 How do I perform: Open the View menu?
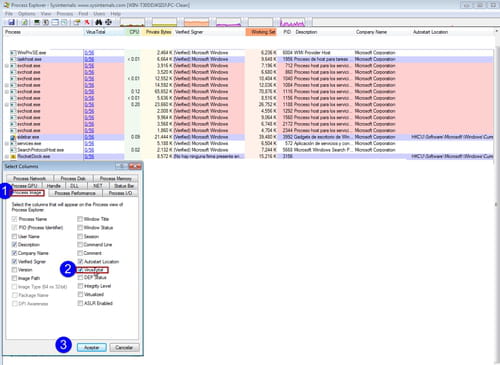pos(46,14)
